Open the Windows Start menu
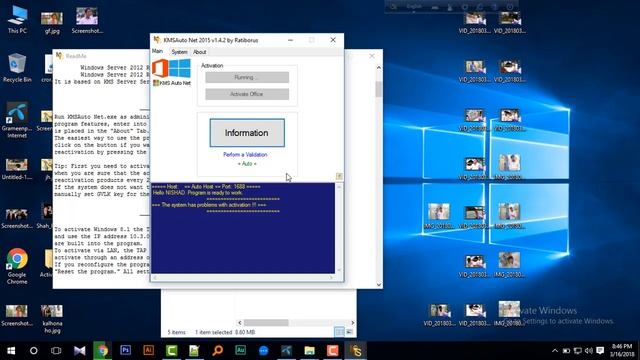This screenshot has width=640, height=360. [11, 351]
